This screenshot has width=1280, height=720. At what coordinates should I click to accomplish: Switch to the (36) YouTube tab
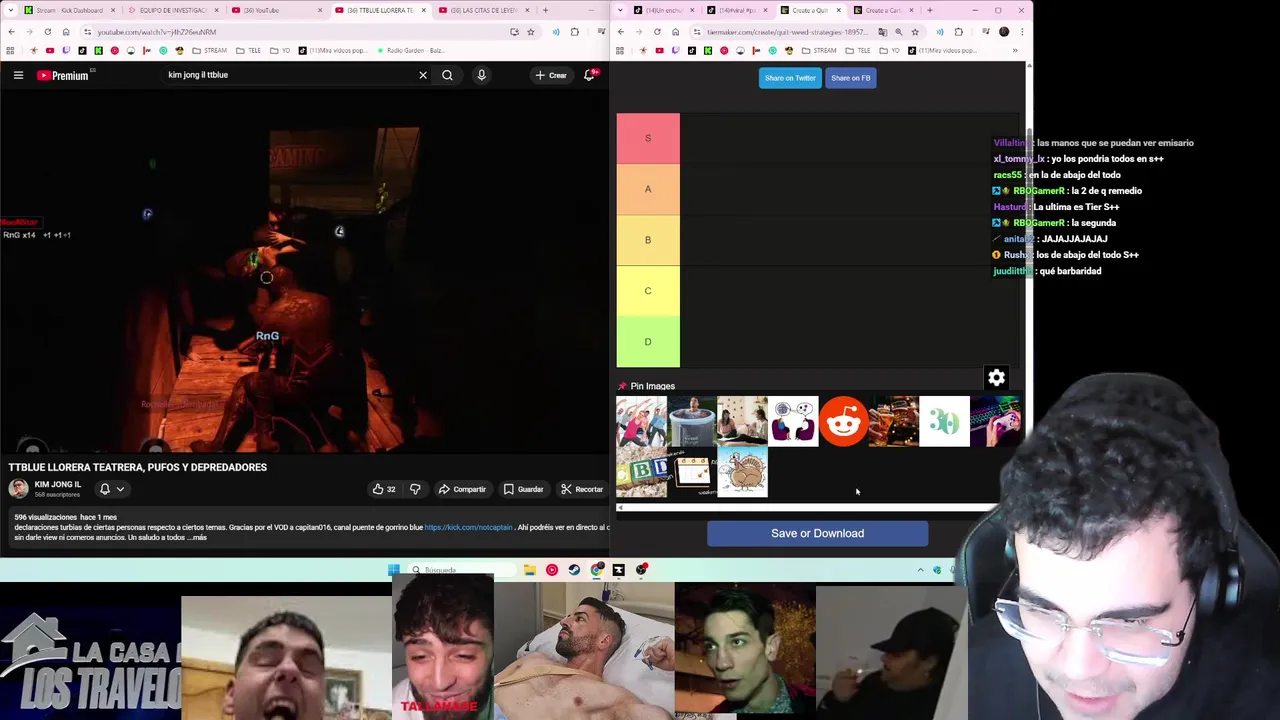pyautogui.click(x=275, y=10)
